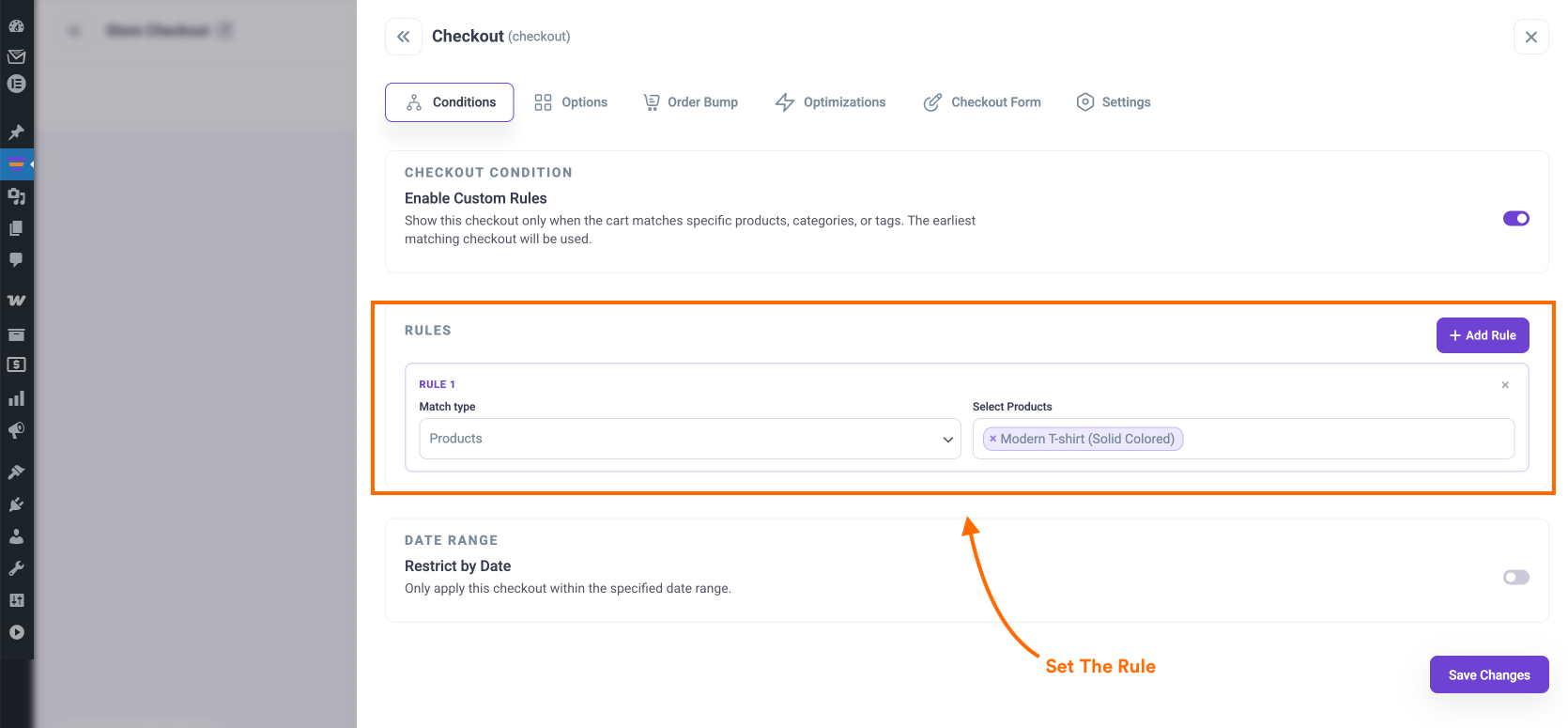Open the Users sidebar icon
This screenshot has width=1568, height=728.
pos(16,536)
